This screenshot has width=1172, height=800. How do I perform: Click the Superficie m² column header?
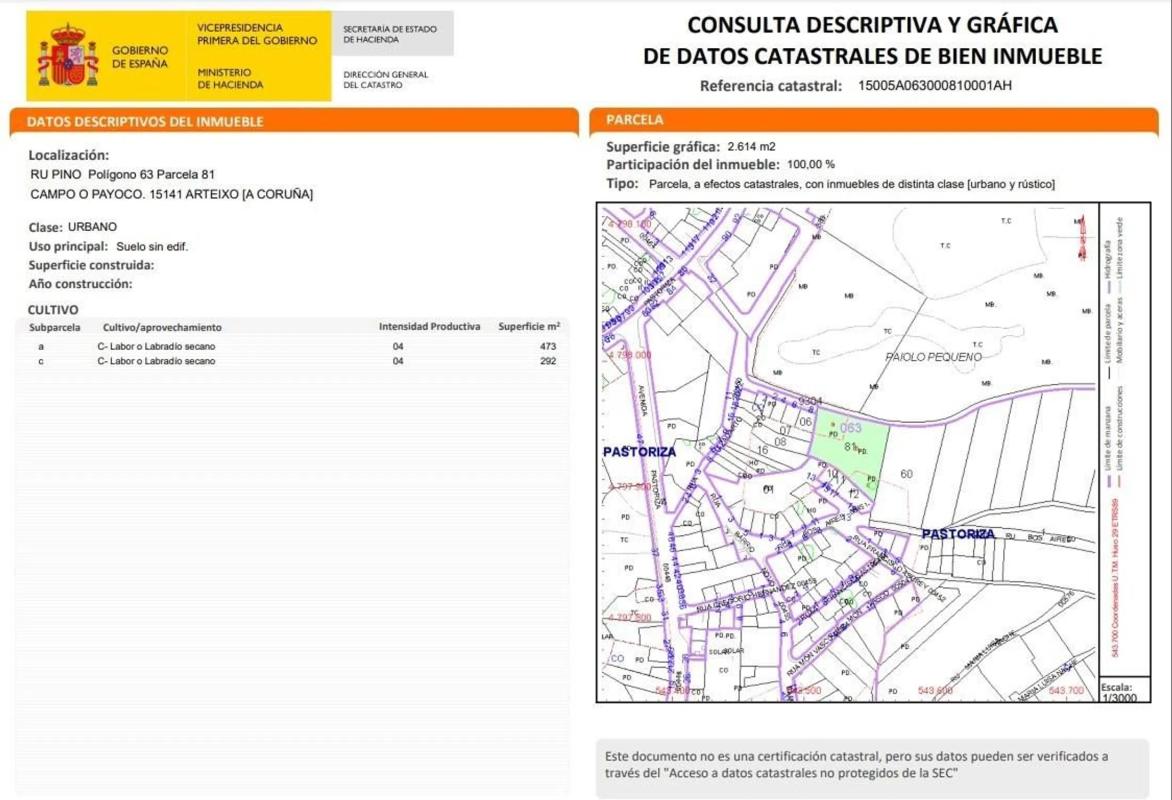tap(528, 327)
